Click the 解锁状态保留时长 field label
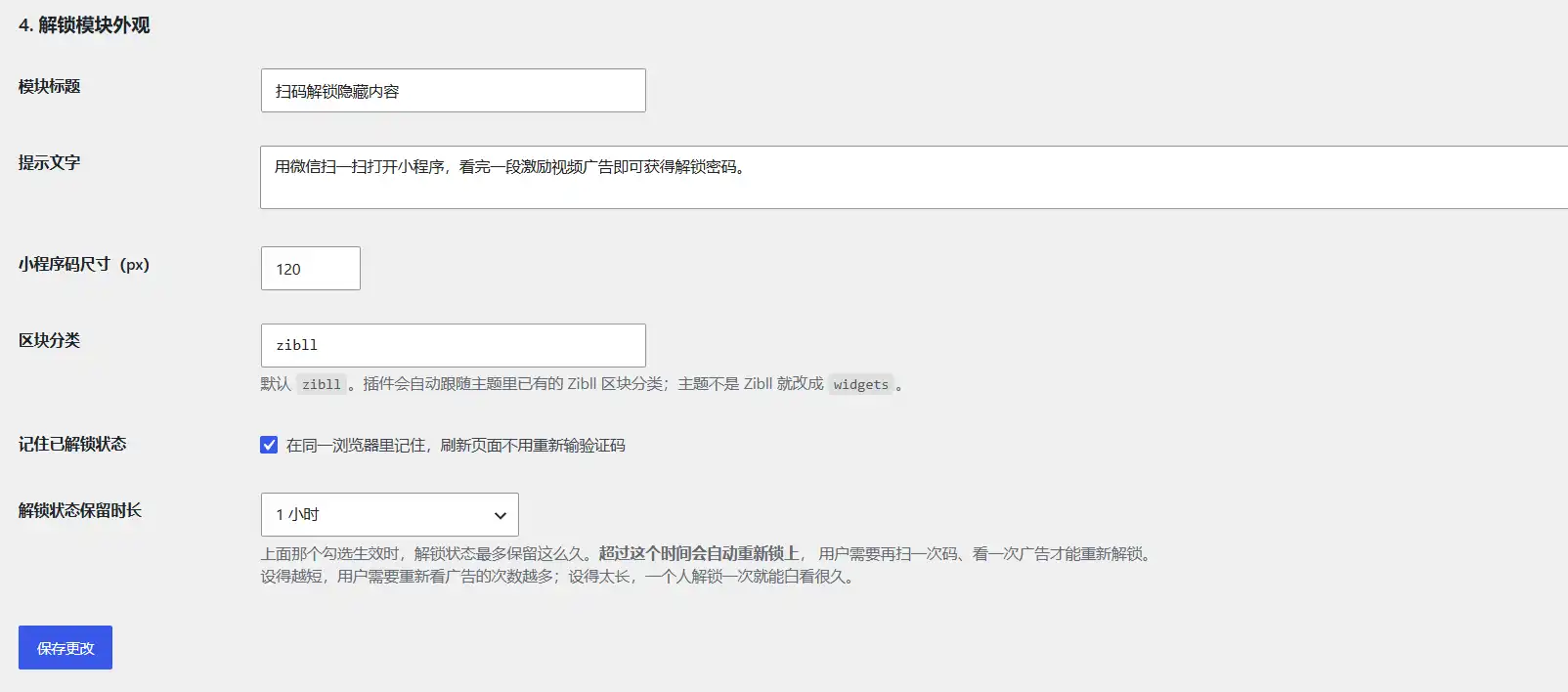Screen dimensions: 1568x692 pos(80,510)
